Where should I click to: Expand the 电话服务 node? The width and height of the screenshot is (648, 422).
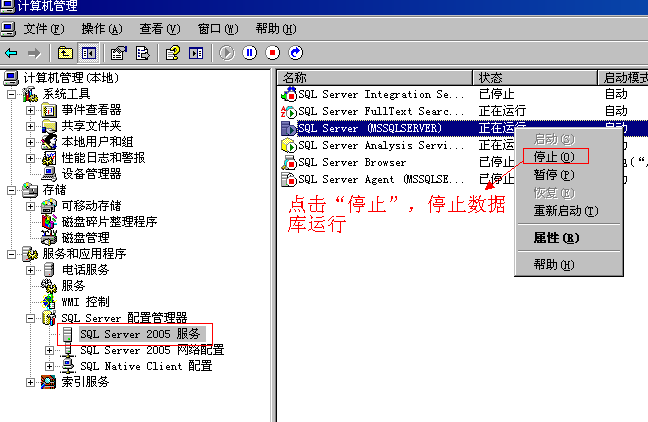tap(30, 270)
